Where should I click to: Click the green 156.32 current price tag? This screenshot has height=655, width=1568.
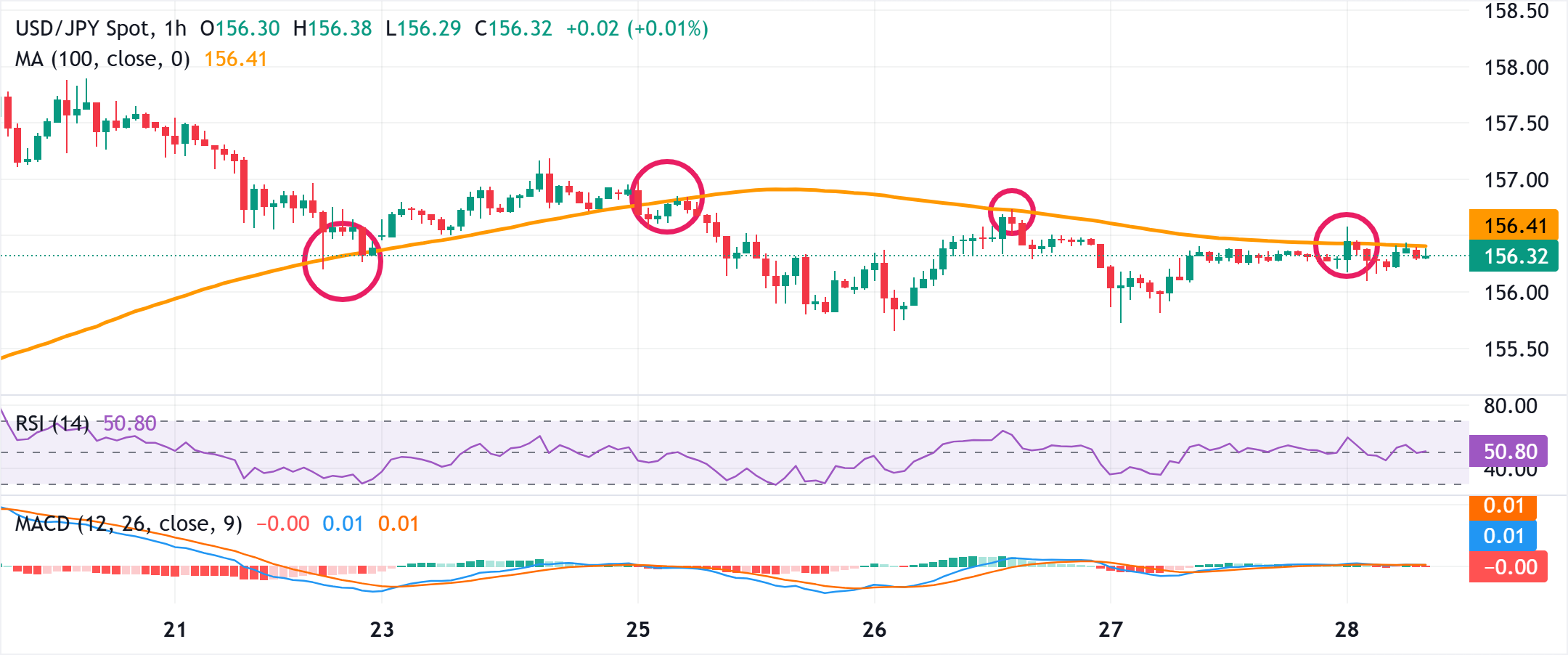click(1515, 256)
